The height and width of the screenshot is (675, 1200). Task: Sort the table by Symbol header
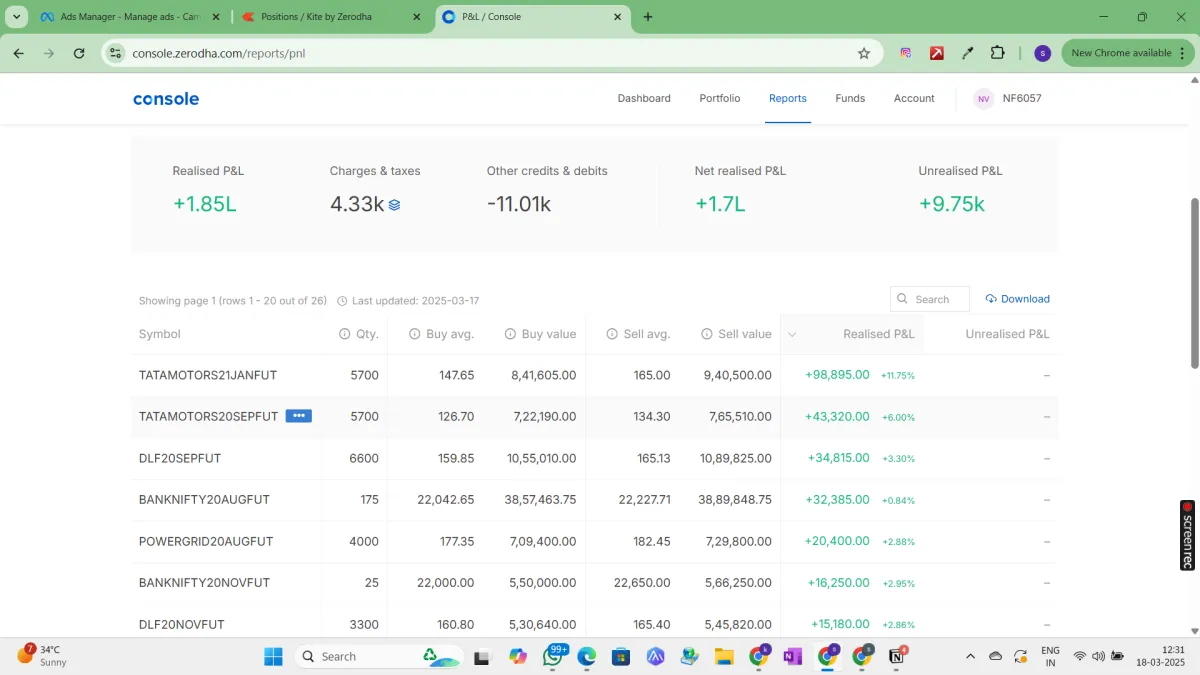click(160, 334)
